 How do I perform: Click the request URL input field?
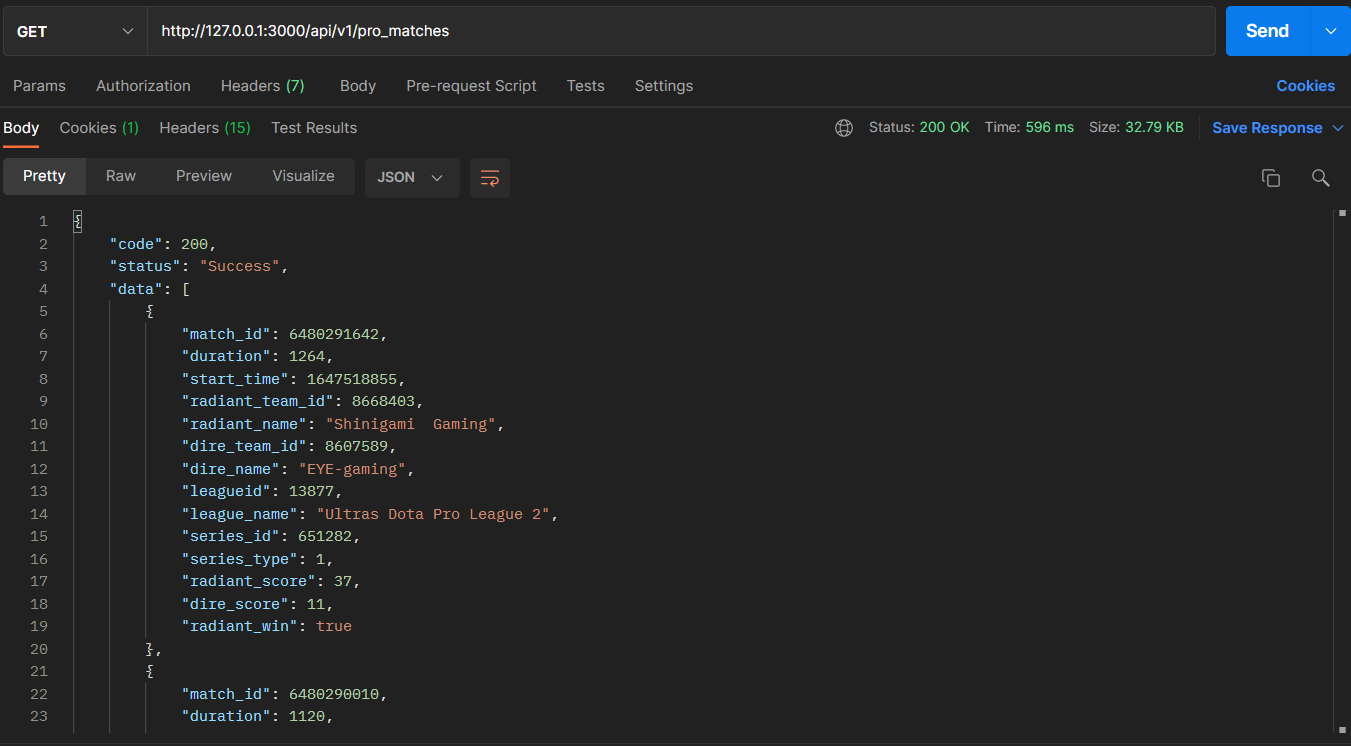(x=681, y=31)
